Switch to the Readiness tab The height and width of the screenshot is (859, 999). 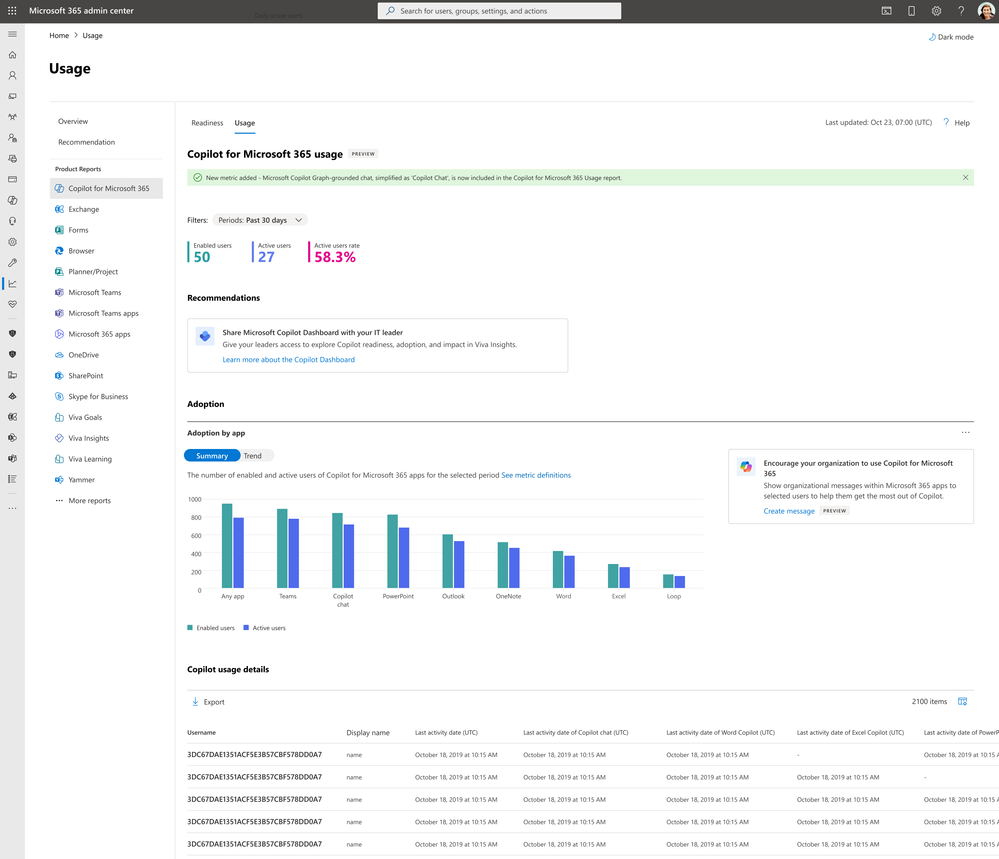tap(207, 123)
